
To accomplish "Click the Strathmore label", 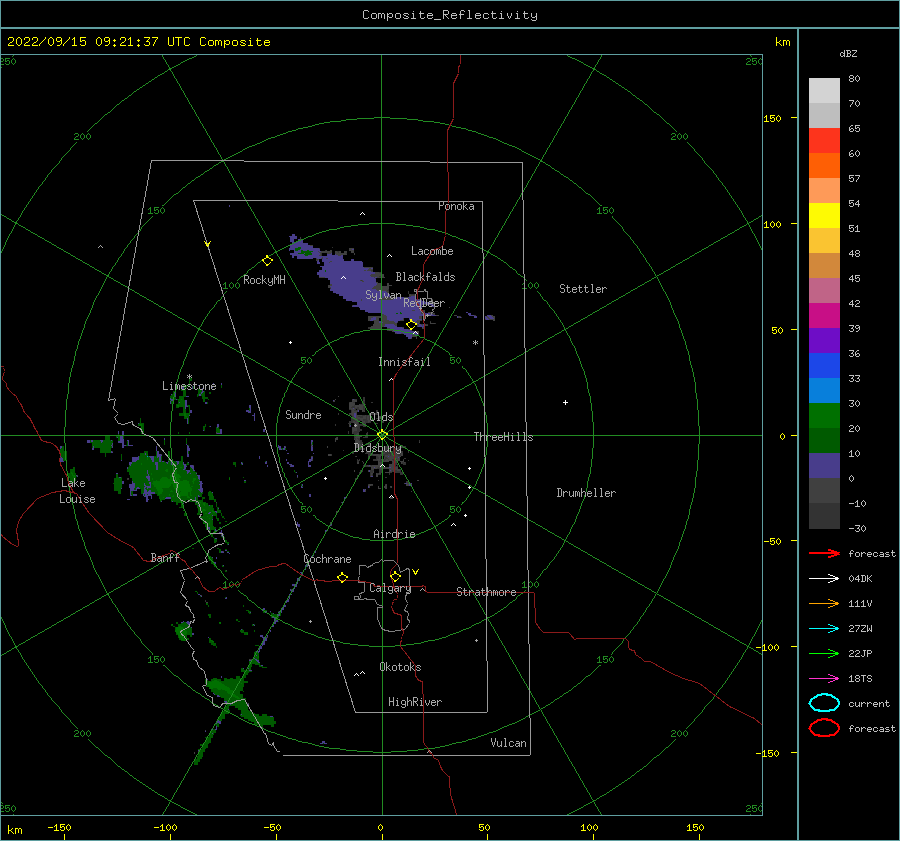I will (x=486, y=592).
